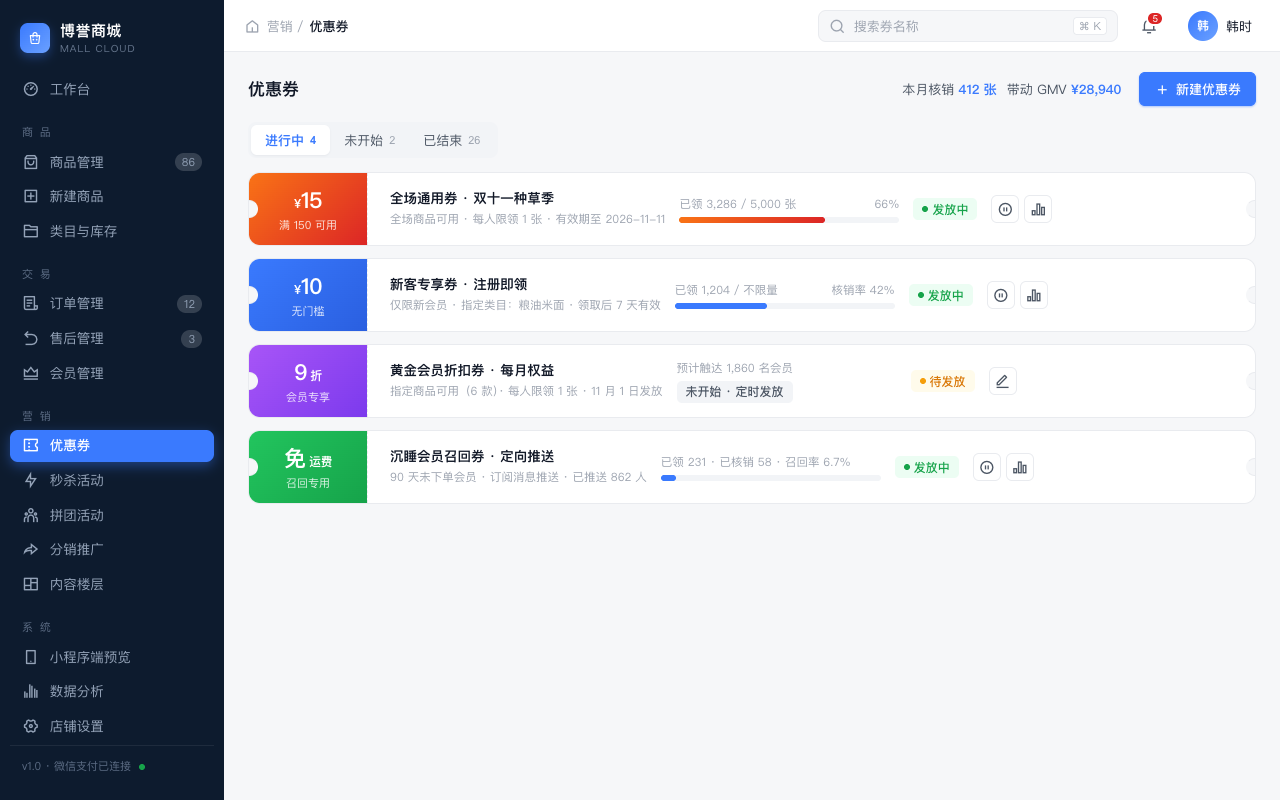Image resolution: width=1280 pixels, height=800 pixels.
Task: View statistics for 新客专享券
Action: pos(1034,295)
